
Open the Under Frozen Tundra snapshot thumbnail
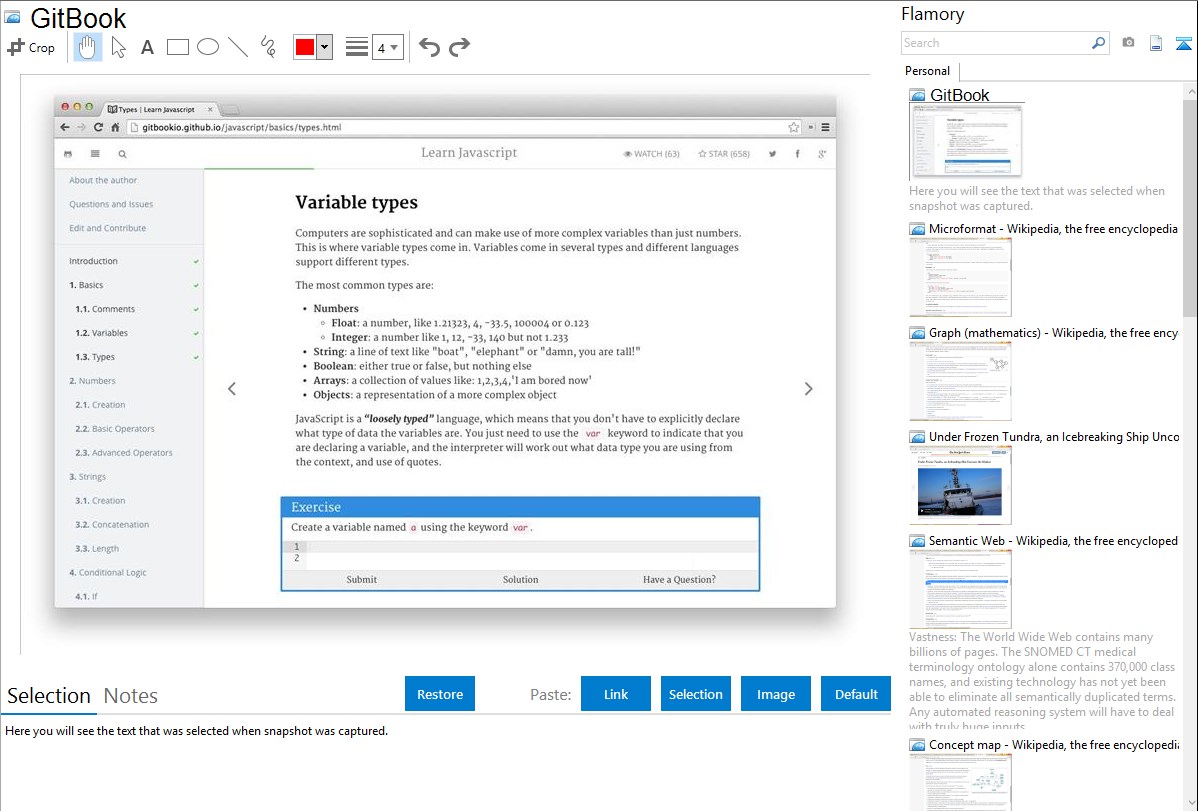click(960, 485)
